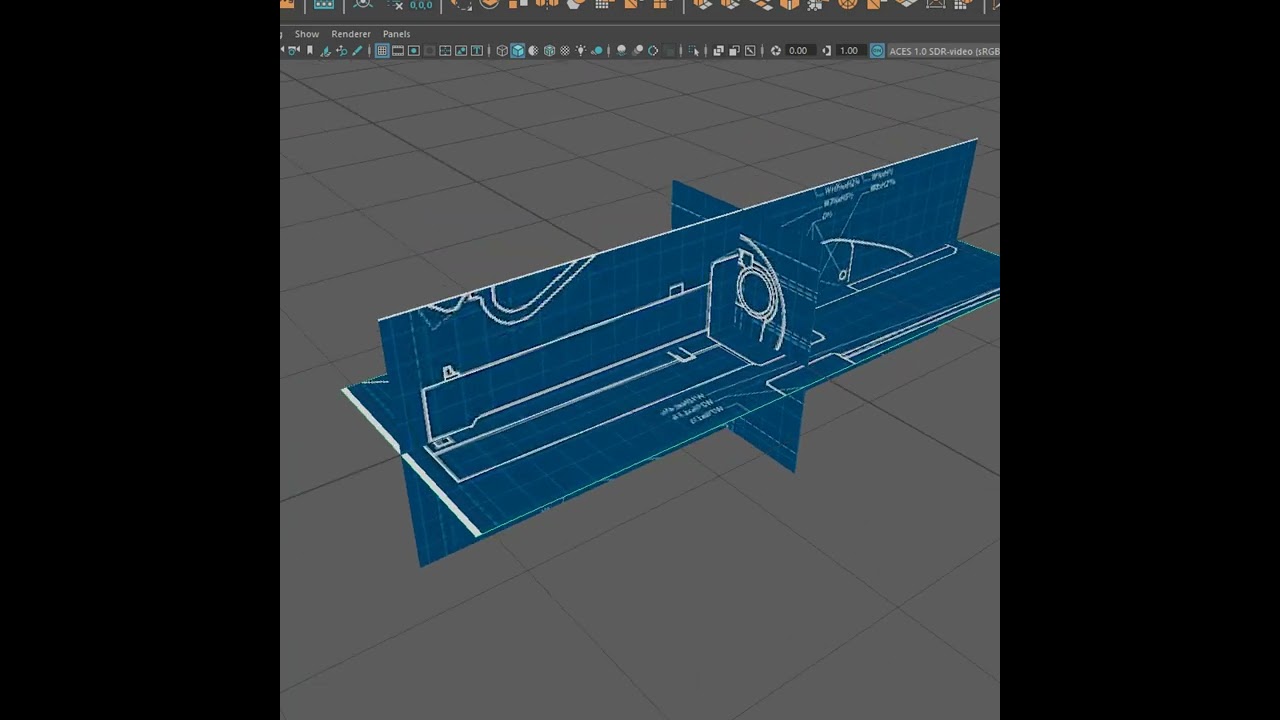Click the gamma value field

coord(848,50)
